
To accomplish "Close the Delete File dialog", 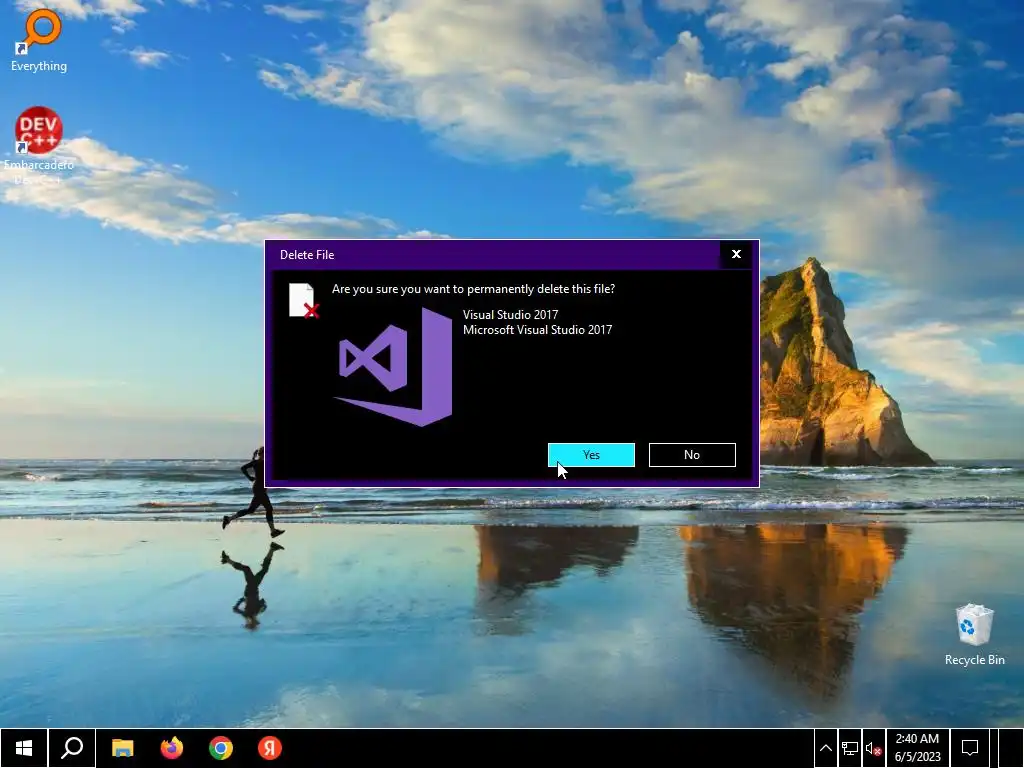I will [x=736, y=255].
